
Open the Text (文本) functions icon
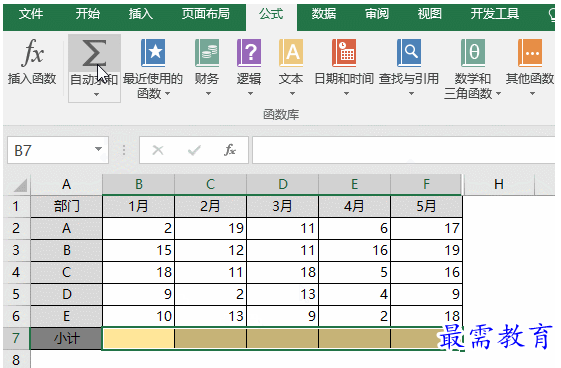coord(291,53)
